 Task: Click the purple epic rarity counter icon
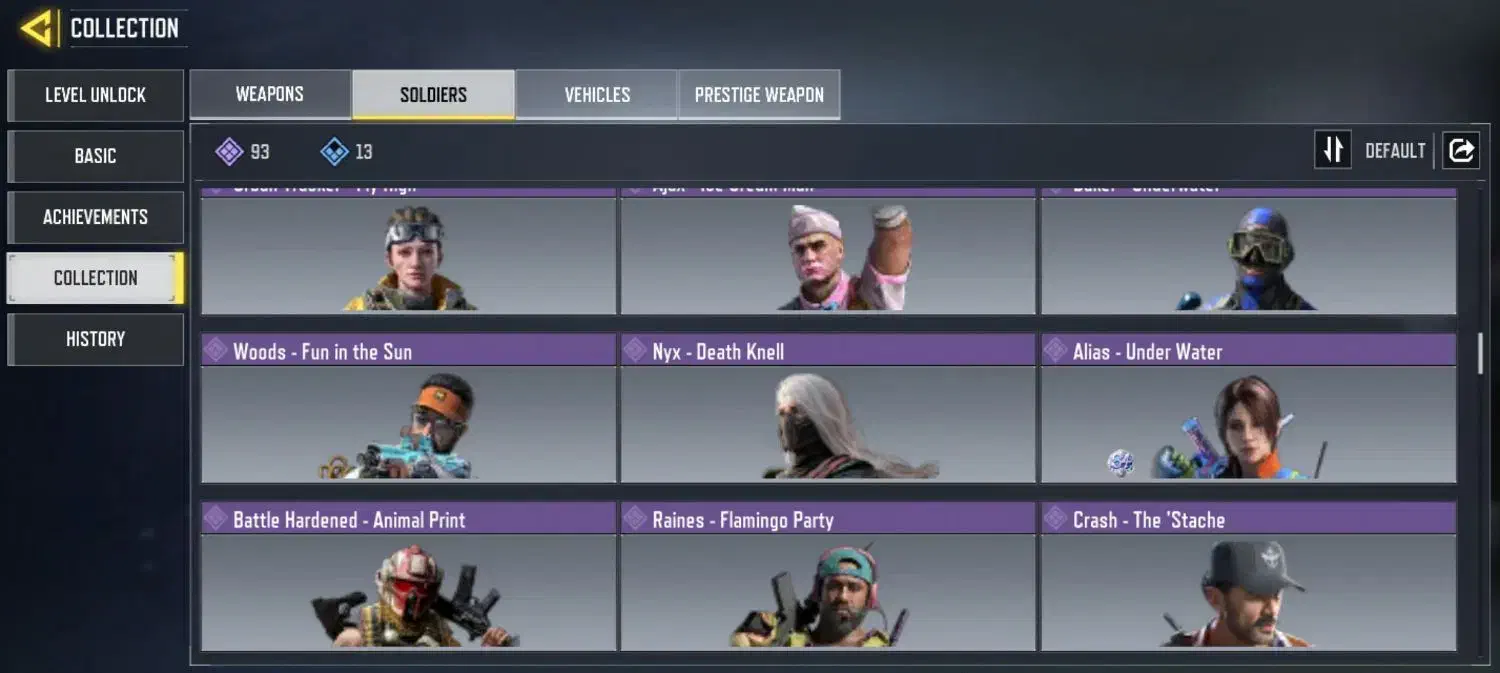(x=230, y=152)
